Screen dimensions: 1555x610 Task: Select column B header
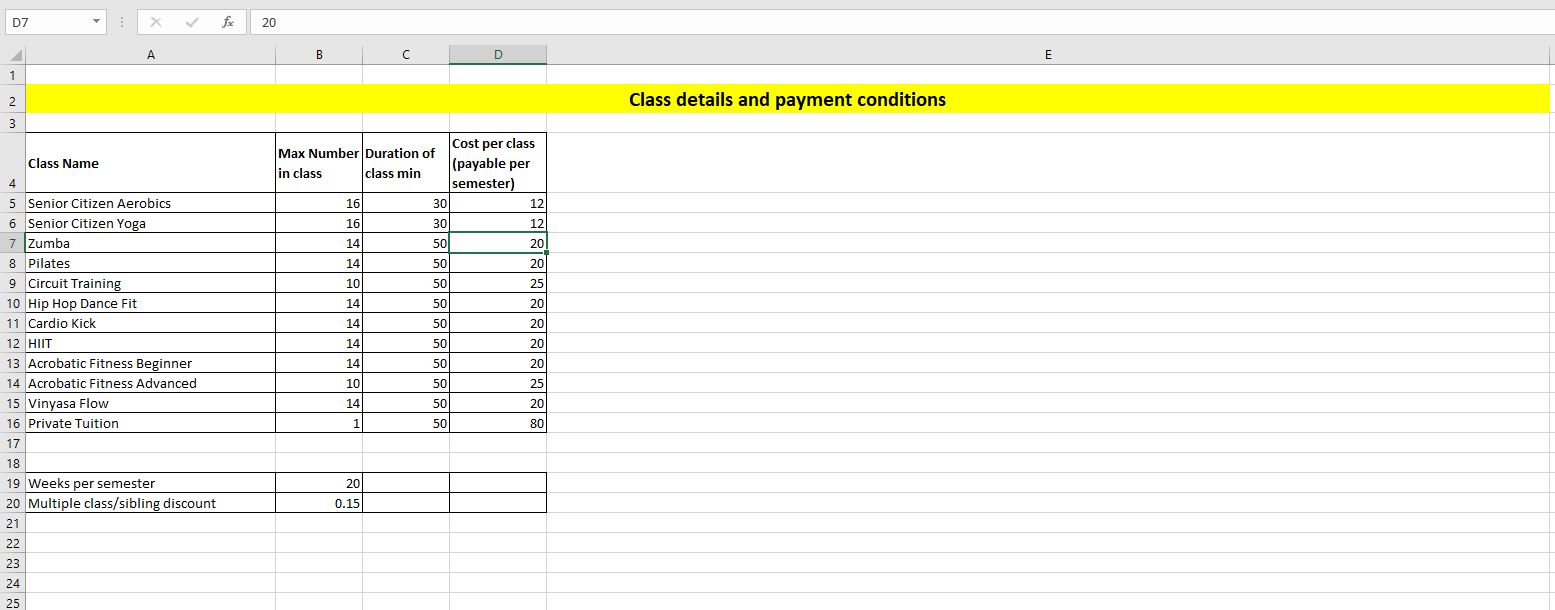coord(319,55)
